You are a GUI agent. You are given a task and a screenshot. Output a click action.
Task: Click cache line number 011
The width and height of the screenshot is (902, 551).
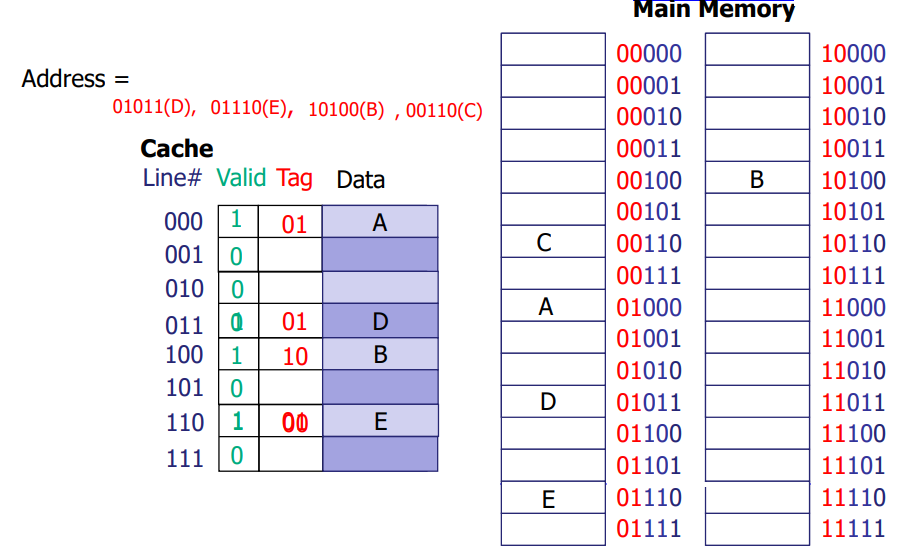tap(184, 326)
